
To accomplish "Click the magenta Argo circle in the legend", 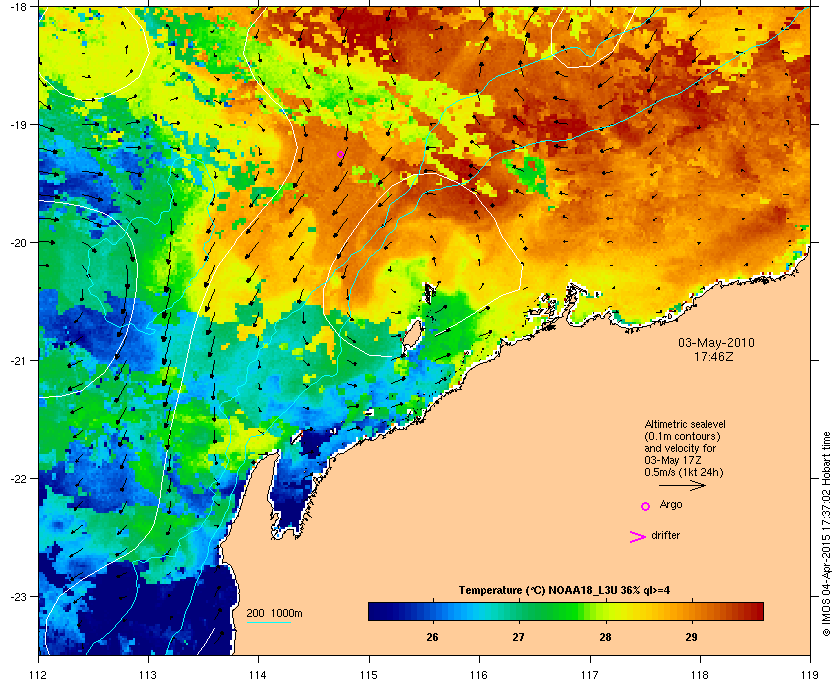I will point(645,506).
